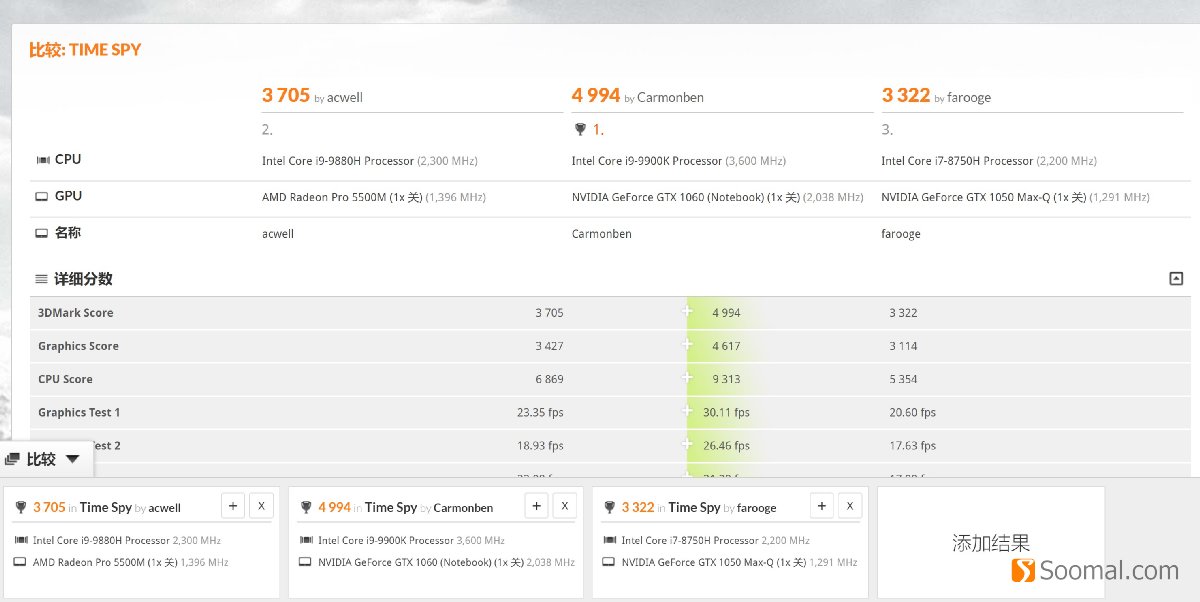Image resolution: width=1200 pixels, height=602 pixels.
Task: Click the Graphics Score row label
Action: pos(78,346)
